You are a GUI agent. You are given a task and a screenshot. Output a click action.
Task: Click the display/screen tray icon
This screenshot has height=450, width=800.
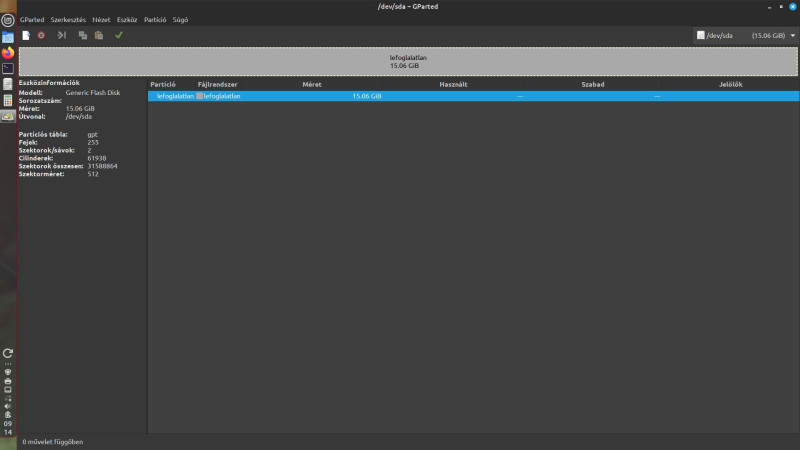point(8,390)
